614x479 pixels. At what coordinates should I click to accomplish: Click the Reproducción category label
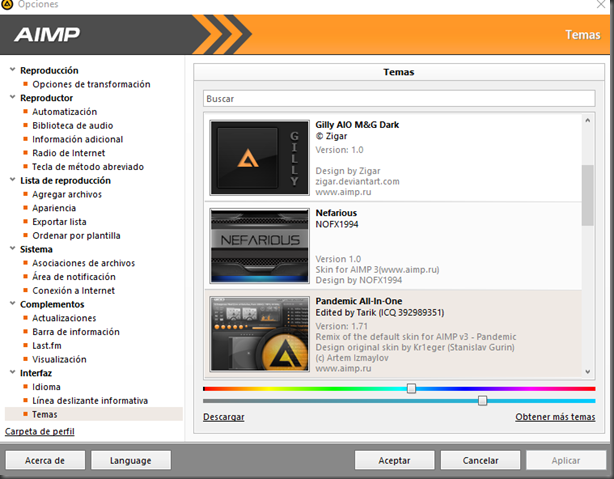(x=49, y=70)
